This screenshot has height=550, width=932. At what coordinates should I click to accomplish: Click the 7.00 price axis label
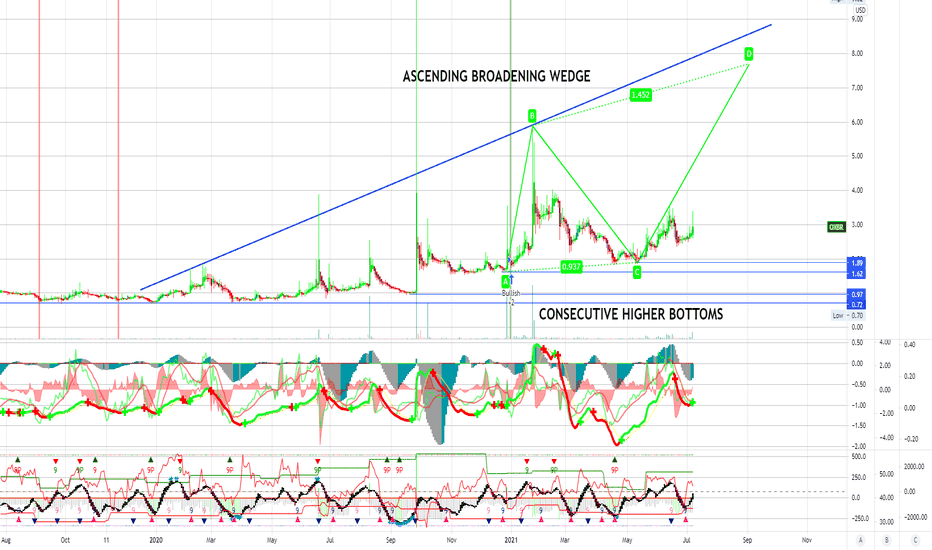click(x=857, y=88)
